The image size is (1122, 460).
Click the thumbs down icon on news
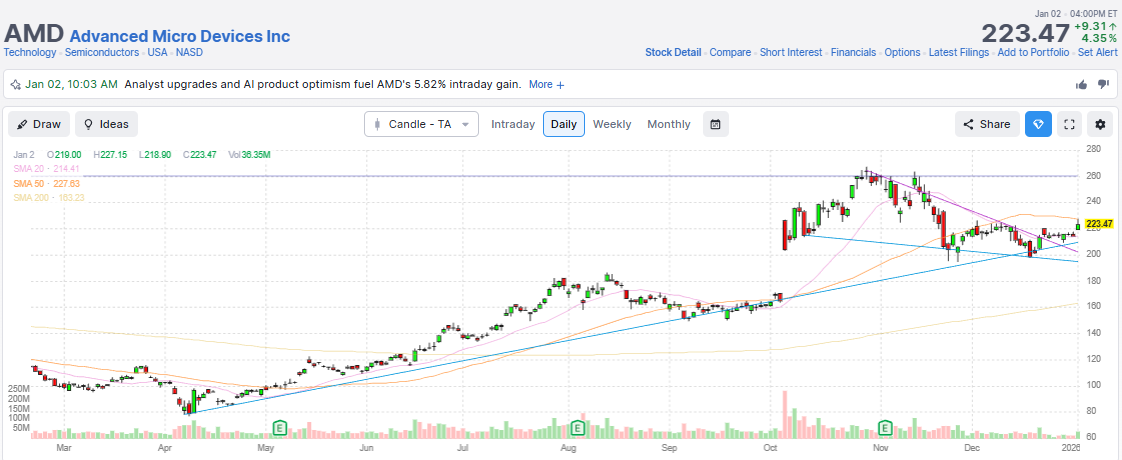1103,84
